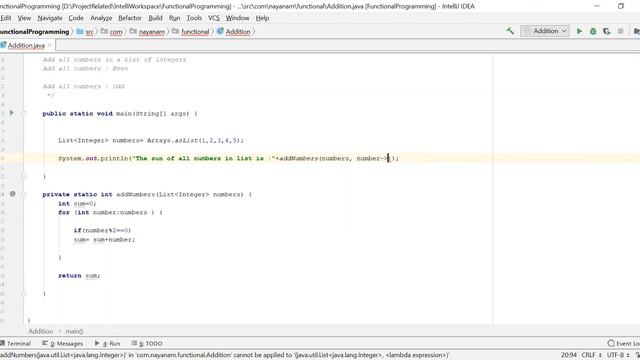
Task: Open the Window menu
Action: tap(237, 18)
